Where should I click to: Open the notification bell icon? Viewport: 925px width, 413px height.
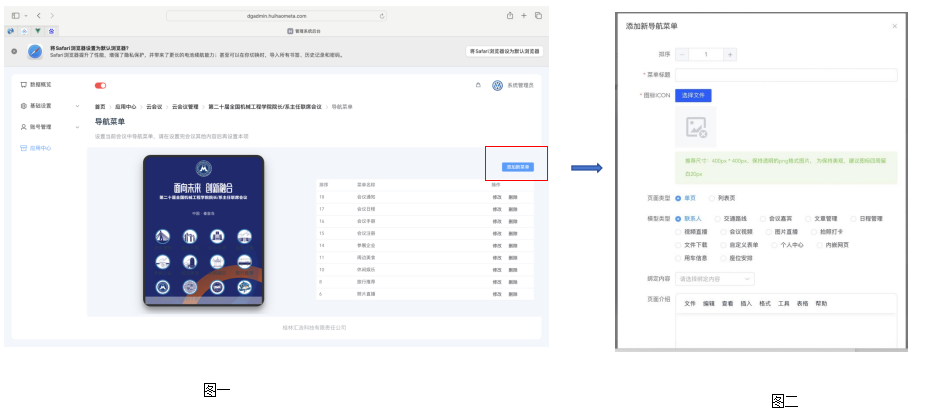point(478,86)
